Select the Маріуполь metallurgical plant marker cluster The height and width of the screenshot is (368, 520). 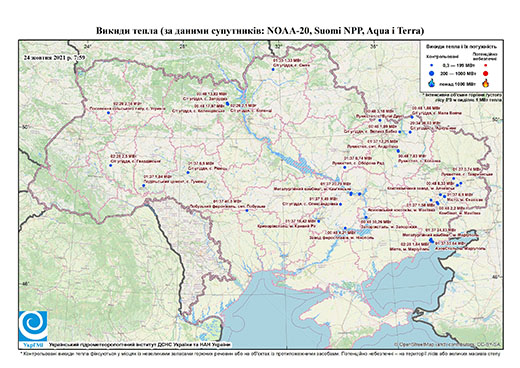tap(431, 240)
